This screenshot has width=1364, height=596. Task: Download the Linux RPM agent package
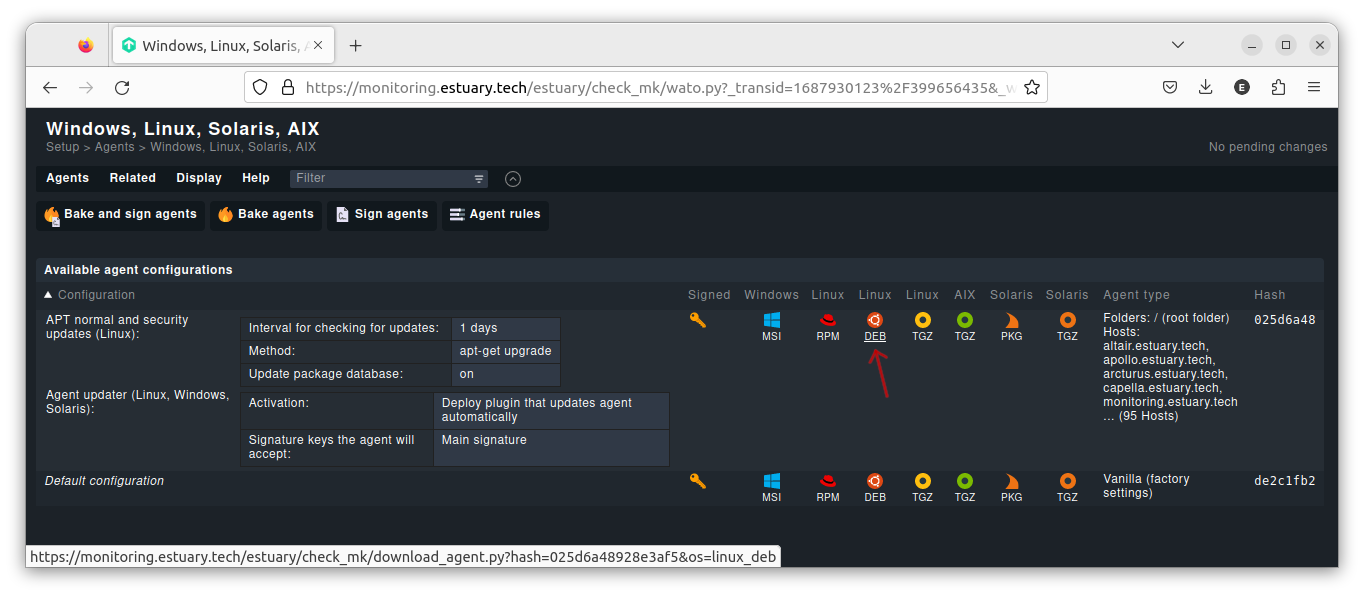click(828, 322)
